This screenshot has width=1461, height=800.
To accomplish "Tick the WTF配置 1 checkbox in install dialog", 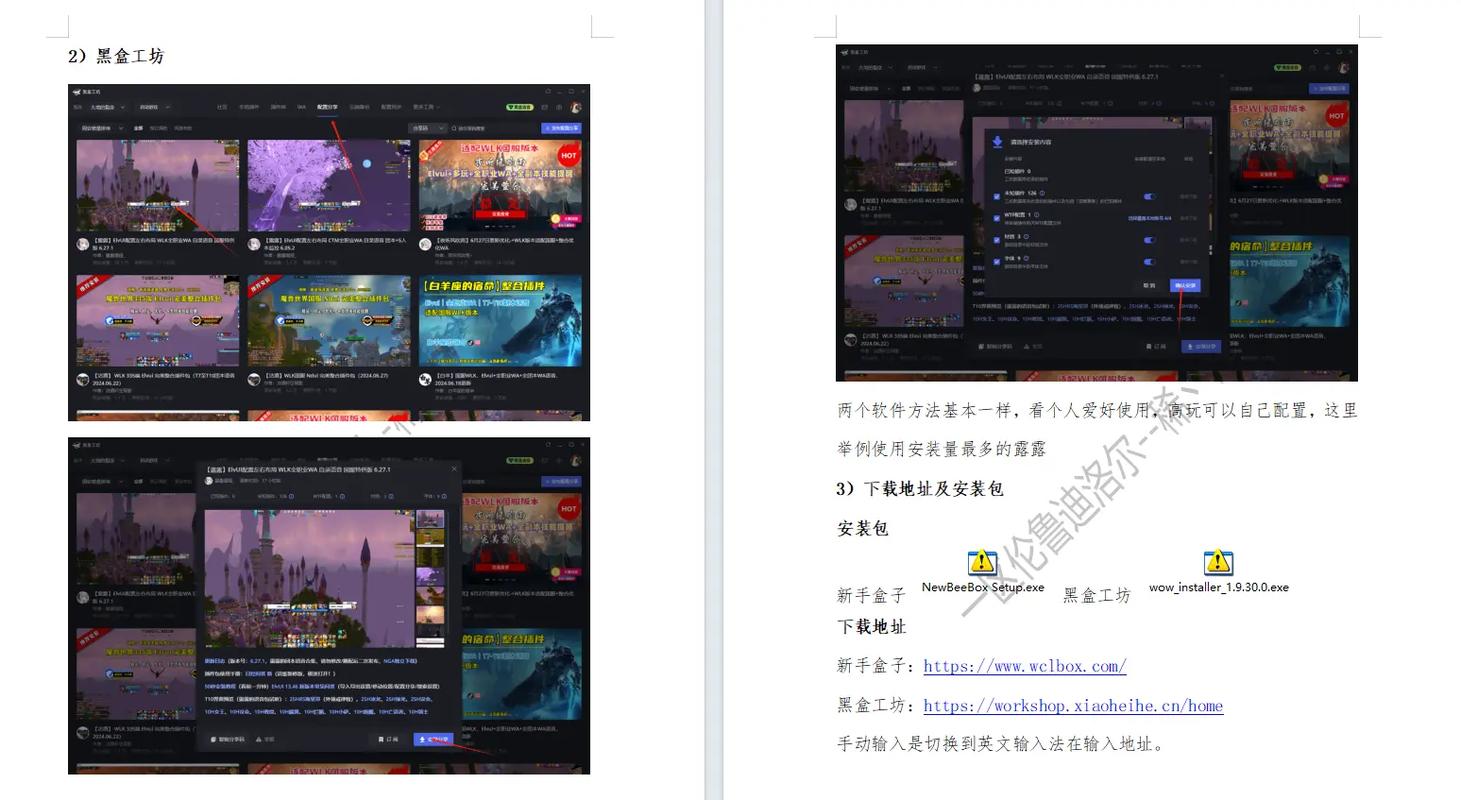I will (x=997, y=218).
